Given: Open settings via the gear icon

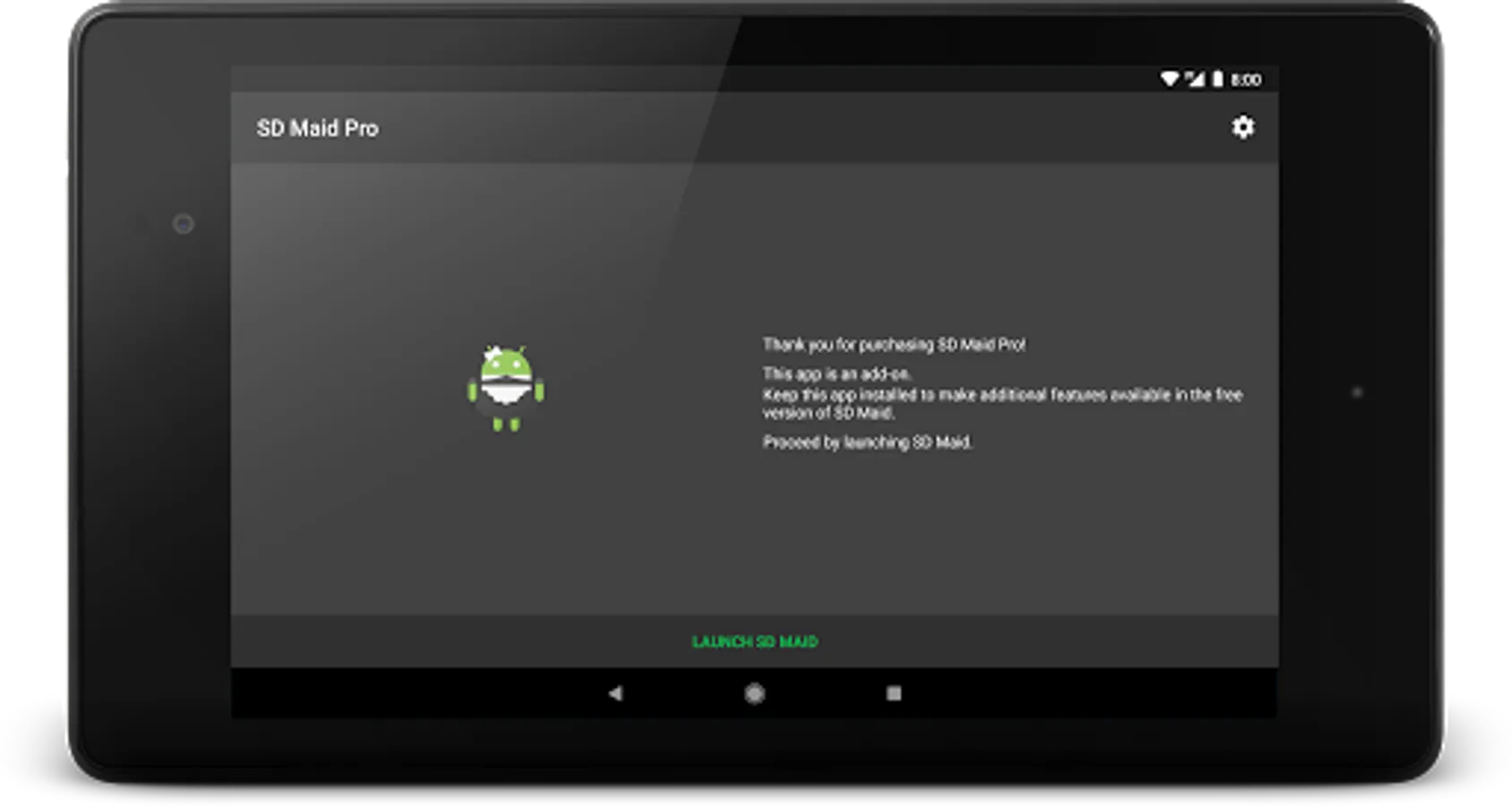Looking at the screenshot, I should coord(1242,127).
